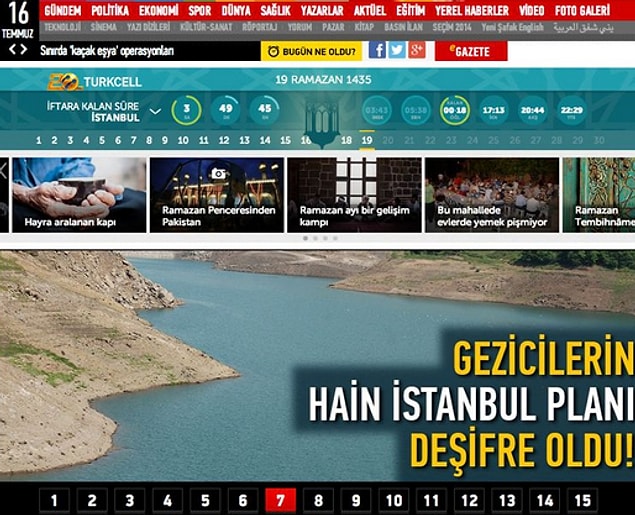The image size is (635, 515).
Task: Open the SAĞLIK menu
Action: [276, 11]
